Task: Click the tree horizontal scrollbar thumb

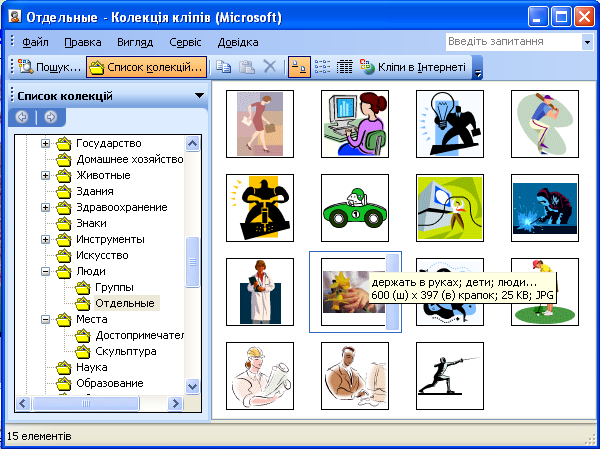Action: point(86,403)
